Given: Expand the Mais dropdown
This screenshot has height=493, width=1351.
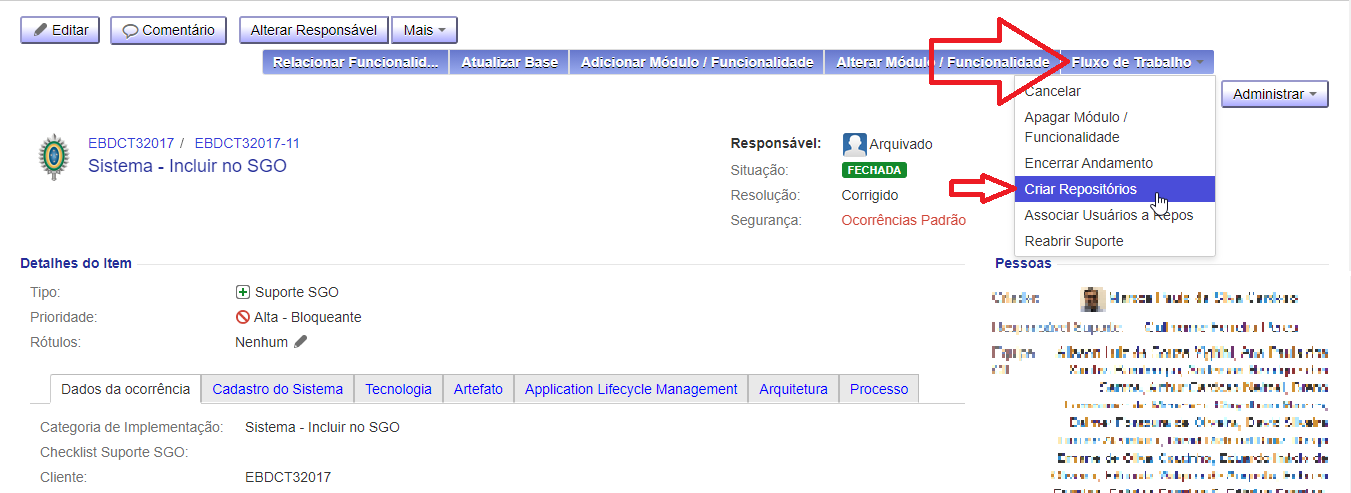Looking at the screenshot, I should click(x=424, y=30).
